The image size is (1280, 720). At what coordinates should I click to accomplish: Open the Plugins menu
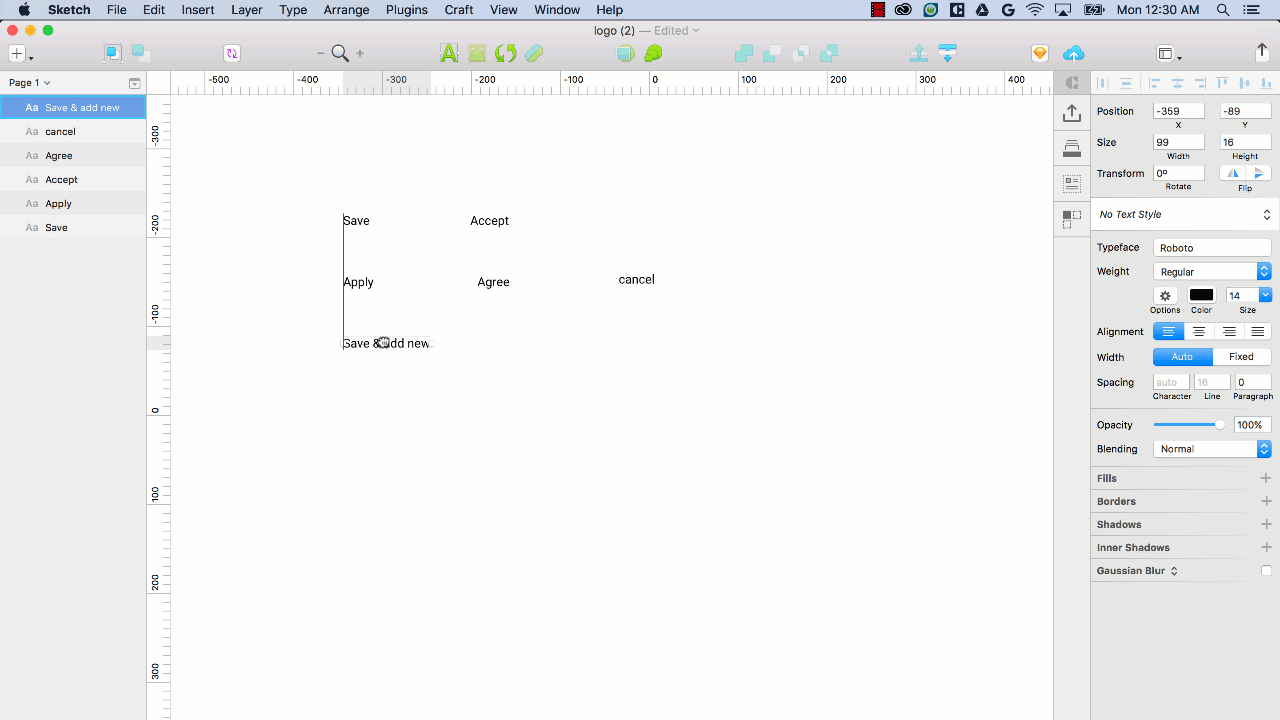[407, 10]
